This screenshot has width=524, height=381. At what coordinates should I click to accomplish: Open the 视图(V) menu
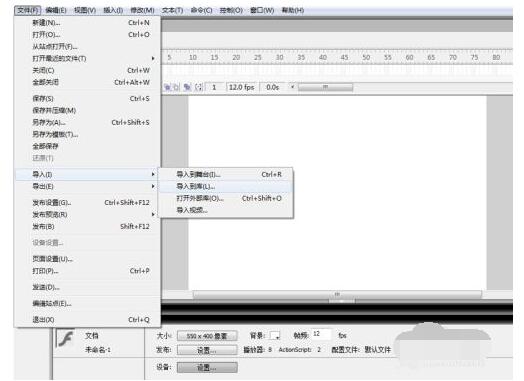coord(85,10)
